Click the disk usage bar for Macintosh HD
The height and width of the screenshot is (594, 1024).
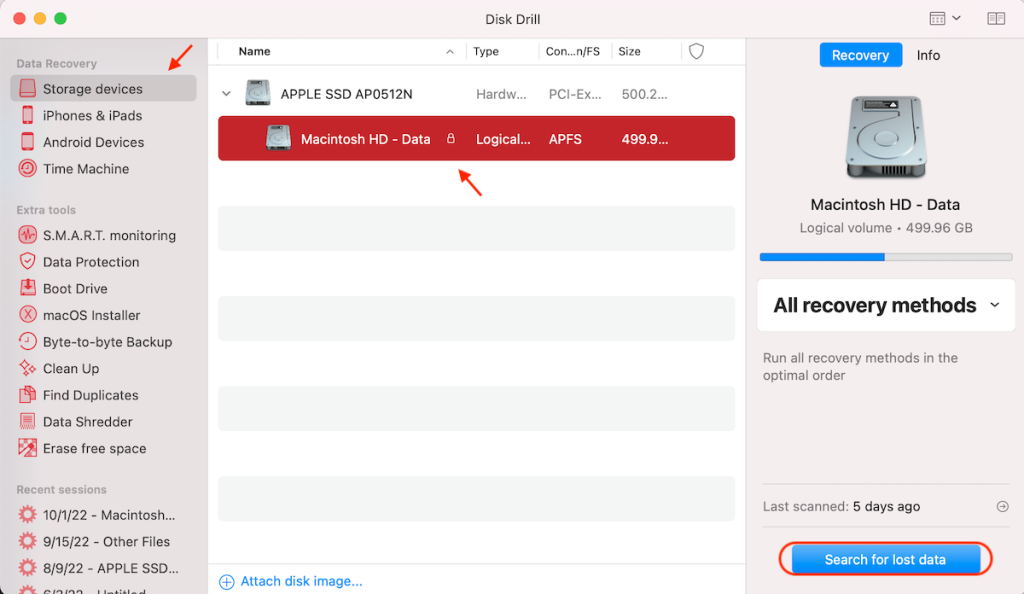point(884,257)
